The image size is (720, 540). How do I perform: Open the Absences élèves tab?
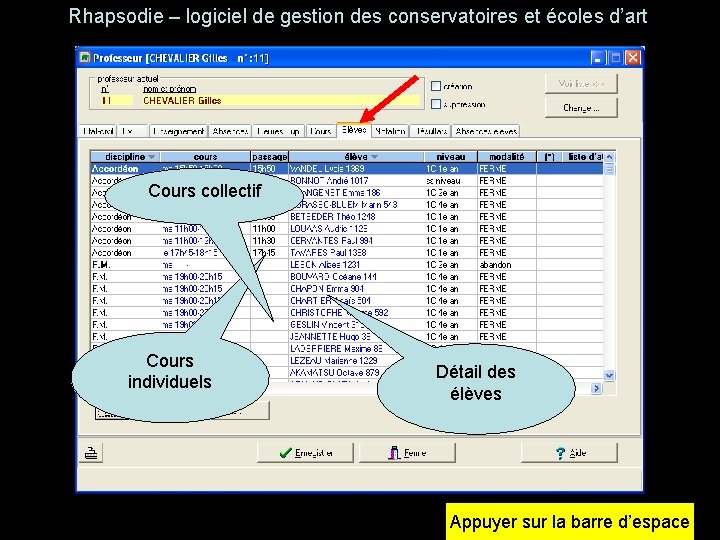point(486,131)
